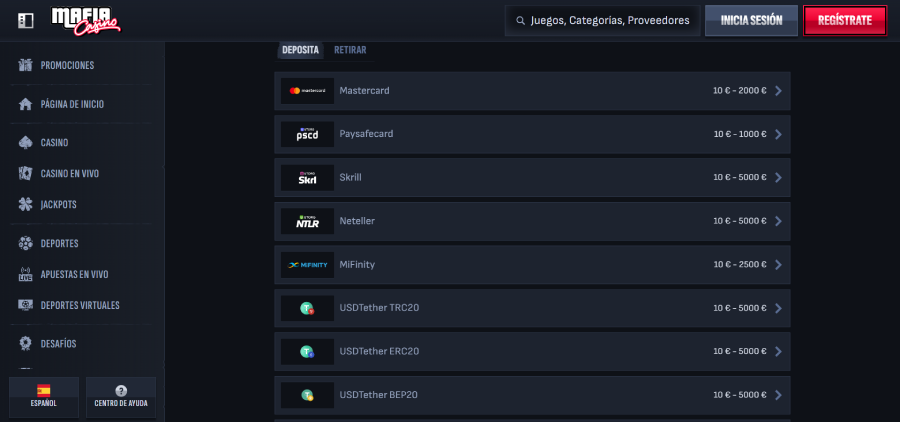Click the Paysafecard pscd logo

(x=307, y=134)
